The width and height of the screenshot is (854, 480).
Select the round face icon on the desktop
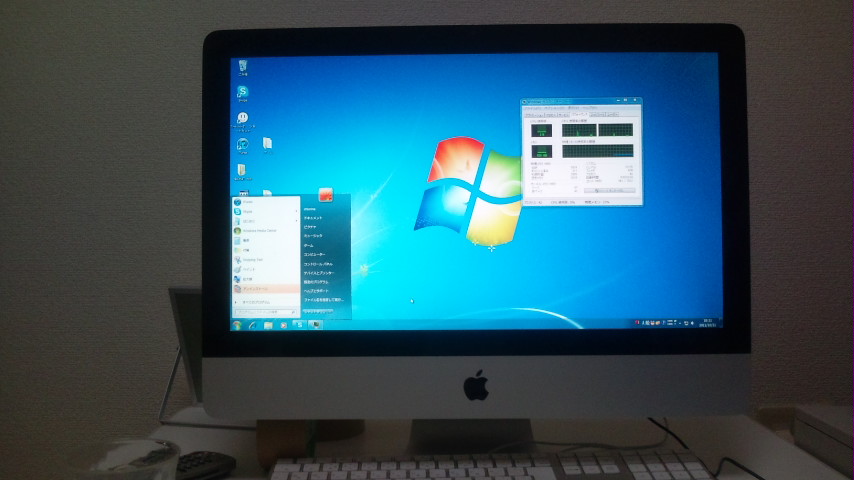[x=242, y=118]
